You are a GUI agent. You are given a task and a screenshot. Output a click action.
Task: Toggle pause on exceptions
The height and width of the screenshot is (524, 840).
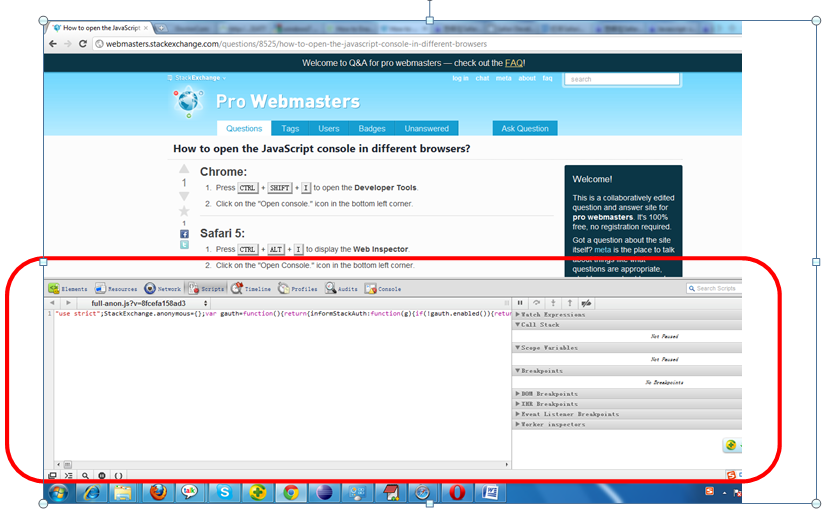[102, 475]
